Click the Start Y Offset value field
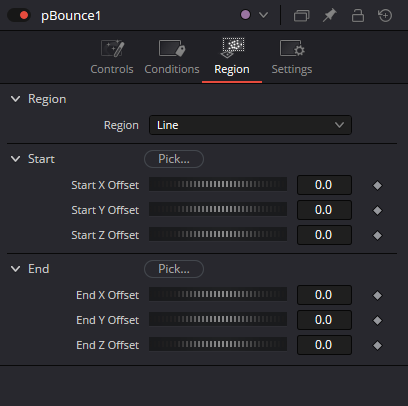The image size is (408, 406). (324, 210)
